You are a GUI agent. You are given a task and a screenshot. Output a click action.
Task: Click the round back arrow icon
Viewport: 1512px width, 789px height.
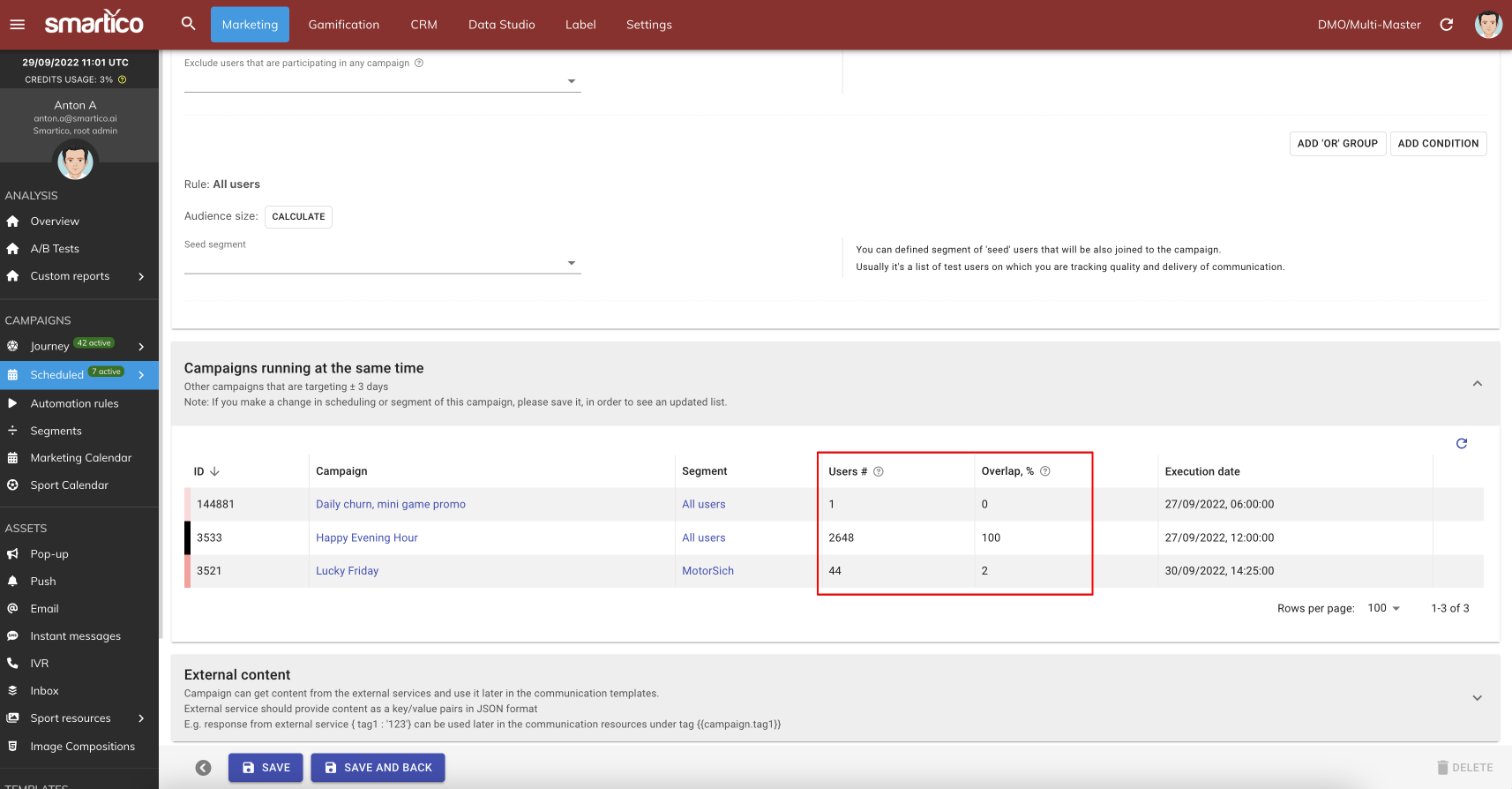point(204,768)
